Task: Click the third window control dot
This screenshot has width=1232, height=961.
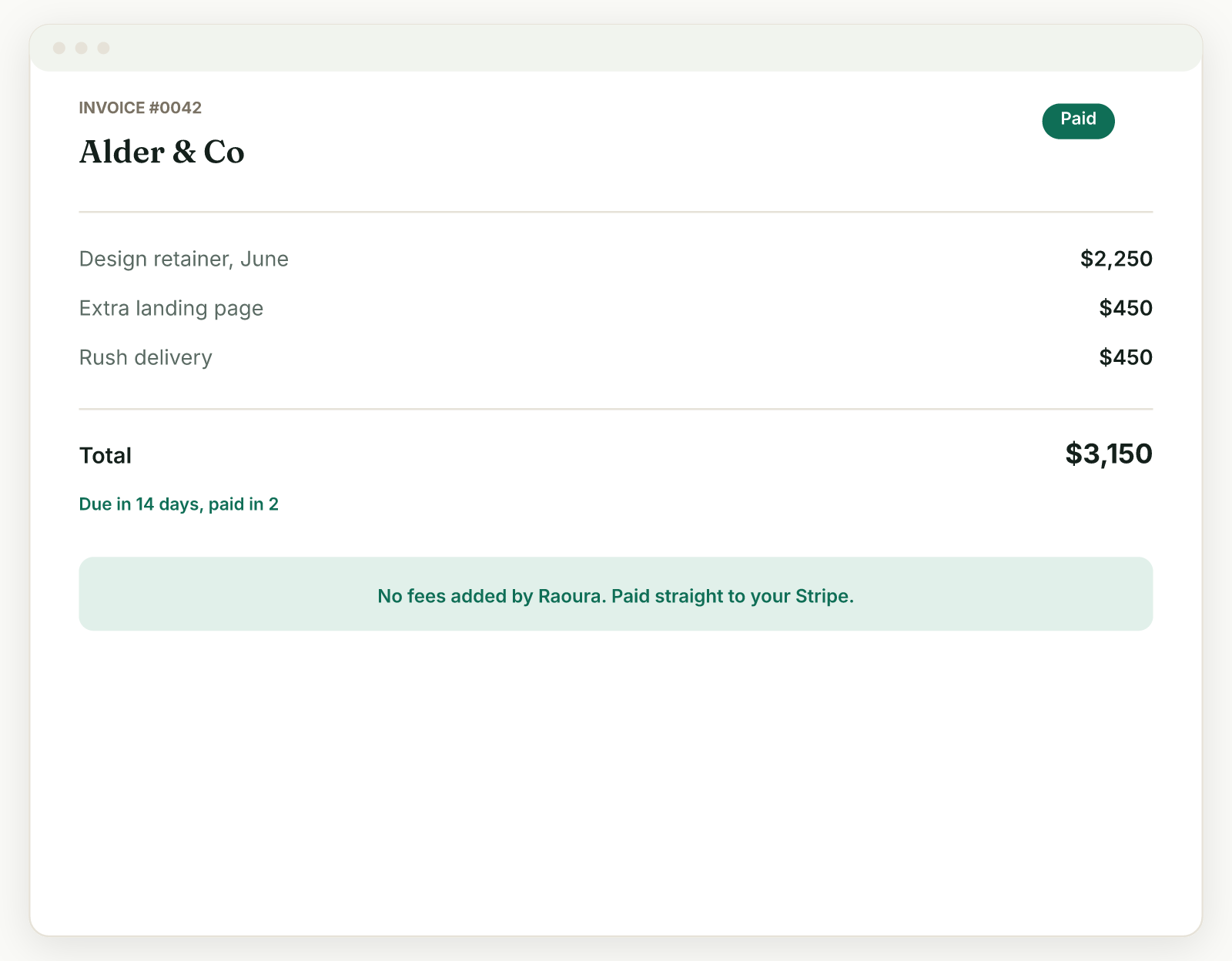Action: (x=104, y=49)
